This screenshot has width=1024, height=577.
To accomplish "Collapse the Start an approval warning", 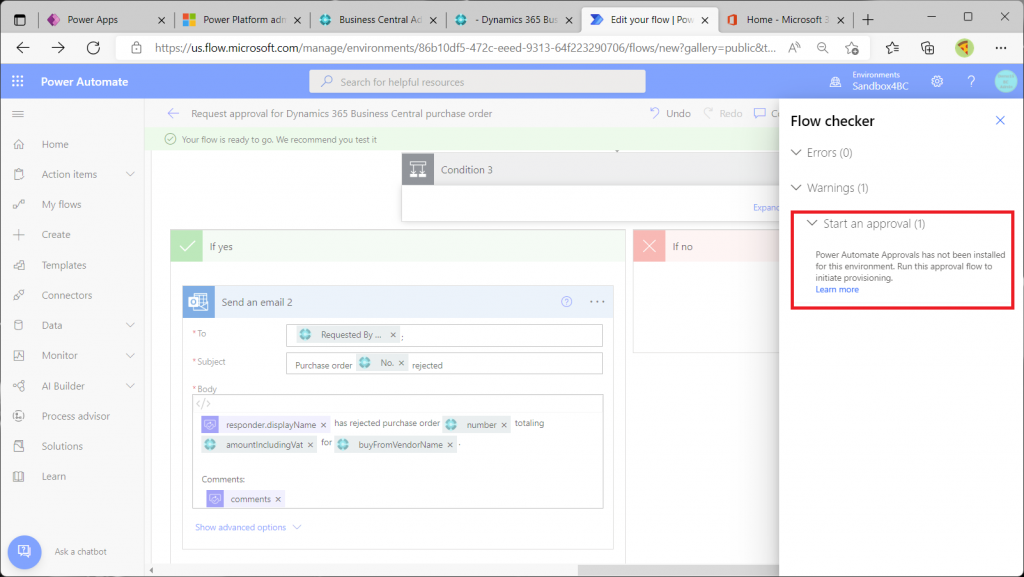I will [x=812, y=223].
